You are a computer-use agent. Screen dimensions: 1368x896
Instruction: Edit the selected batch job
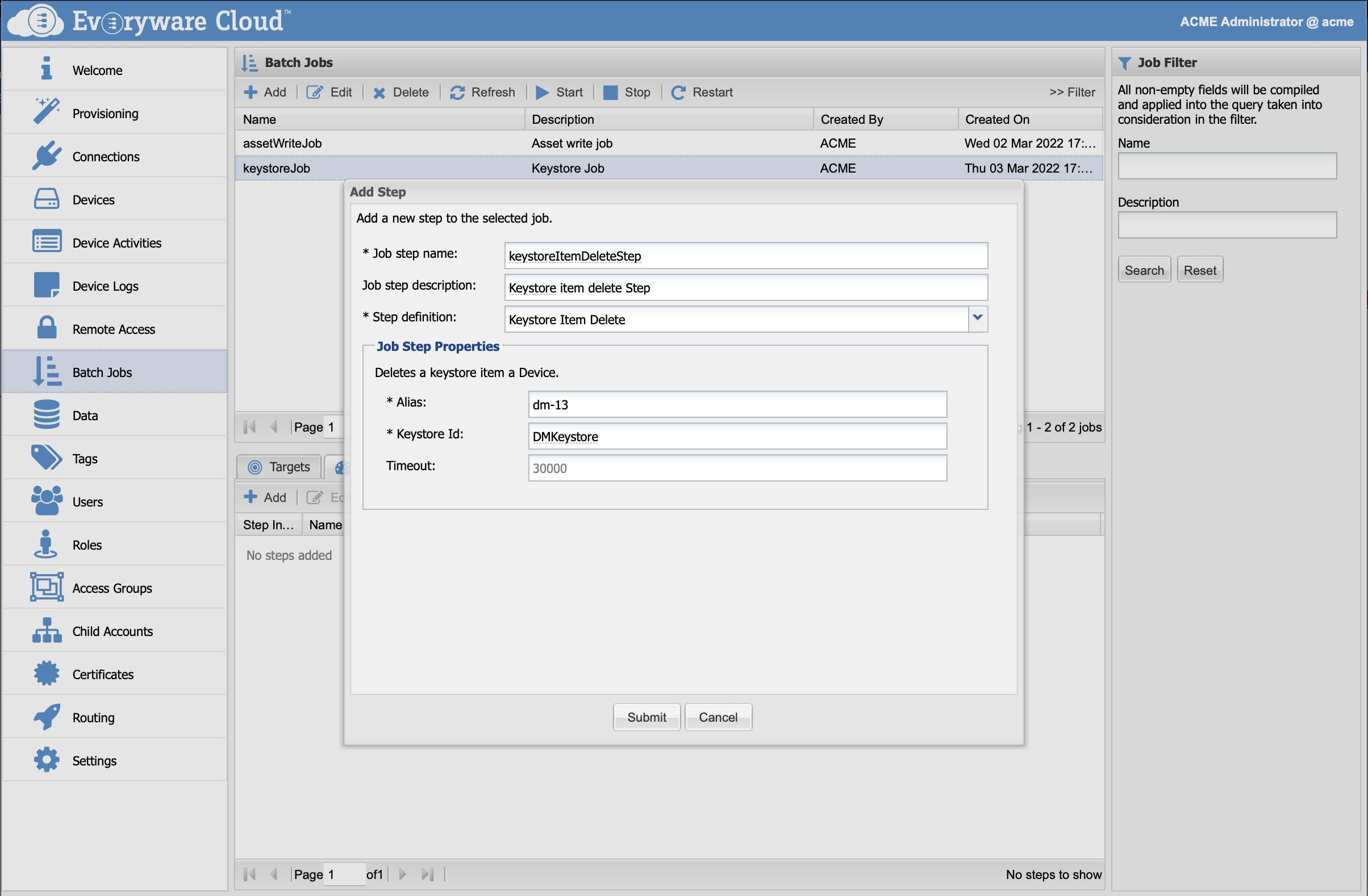pos(330,92)
